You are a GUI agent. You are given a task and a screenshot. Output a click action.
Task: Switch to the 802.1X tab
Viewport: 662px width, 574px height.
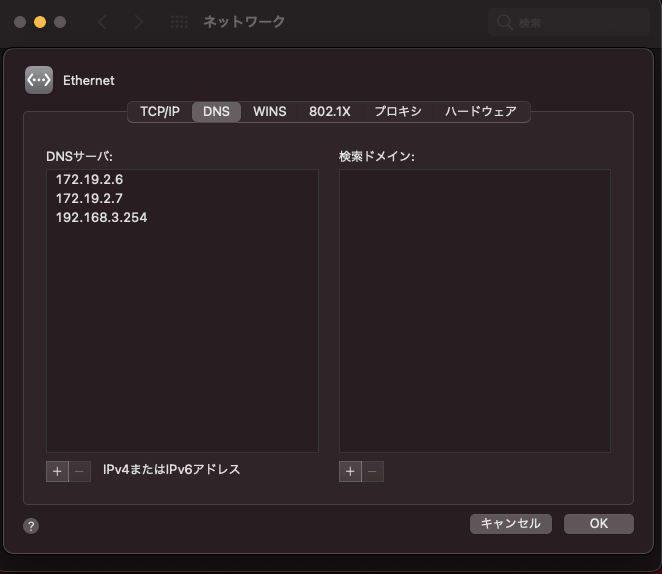(329, 111)
